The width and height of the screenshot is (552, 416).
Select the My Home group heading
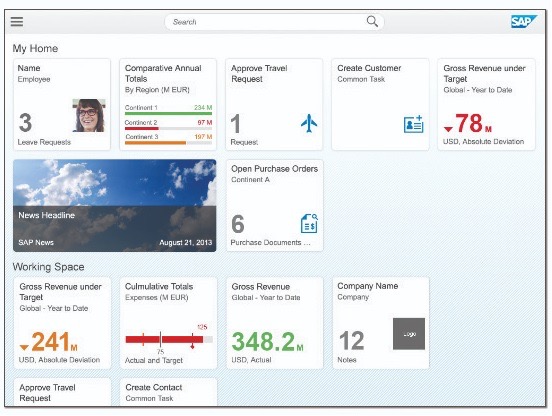coord(35,48)
